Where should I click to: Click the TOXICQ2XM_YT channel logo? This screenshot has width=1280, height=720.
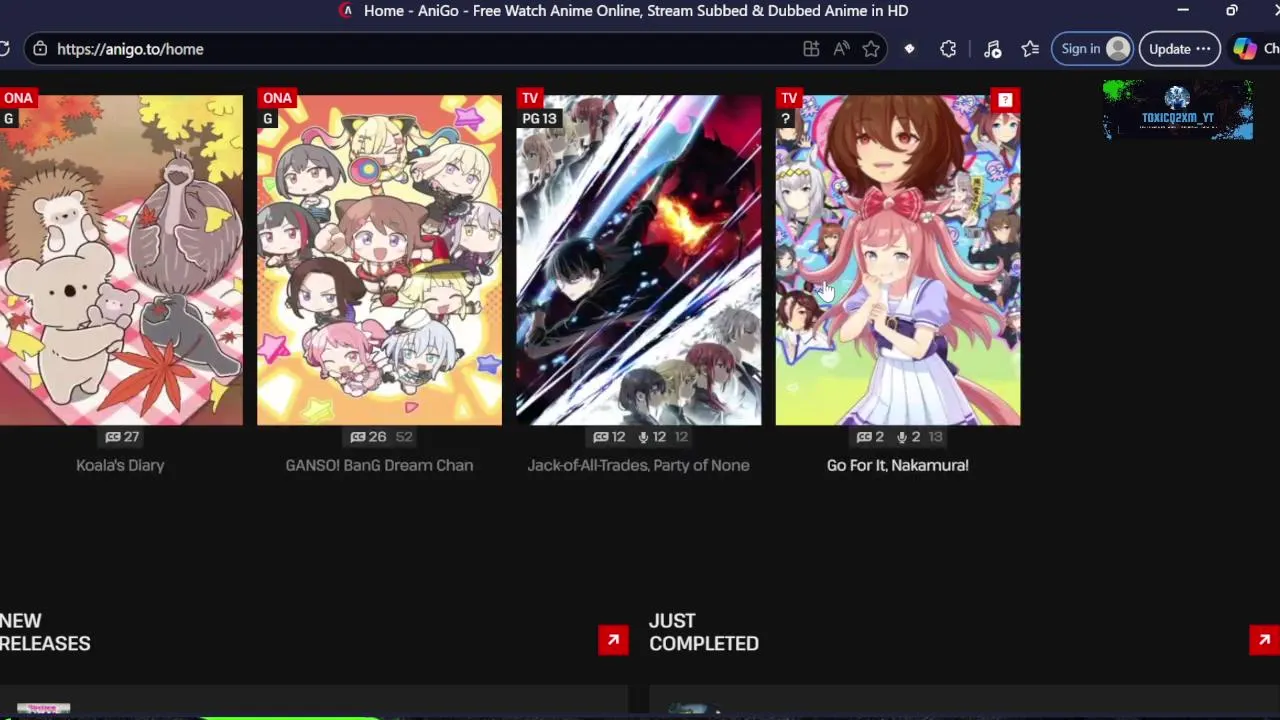(1178, 110)
